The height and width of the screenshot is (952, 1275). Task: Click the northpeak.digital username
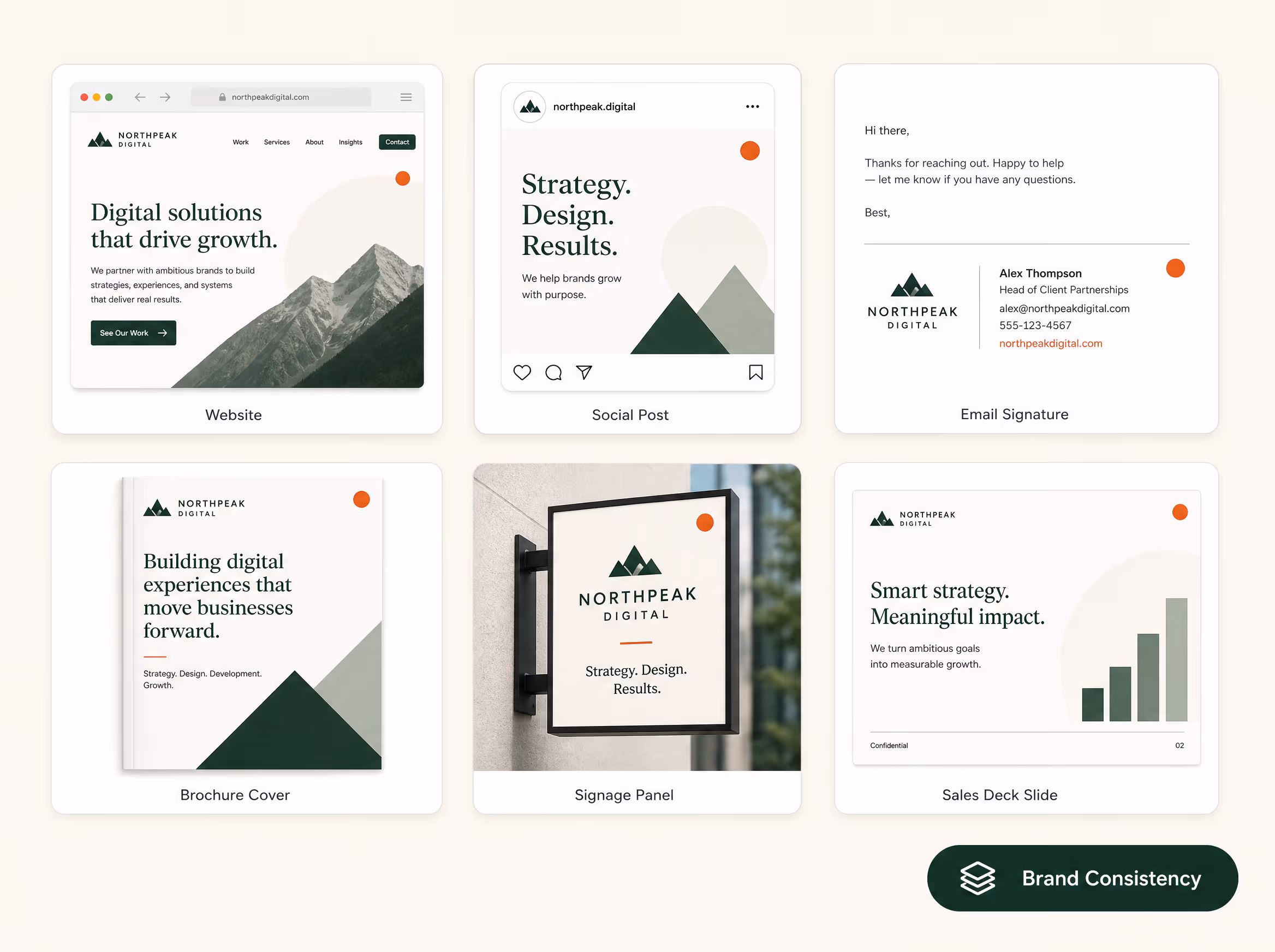594,106
